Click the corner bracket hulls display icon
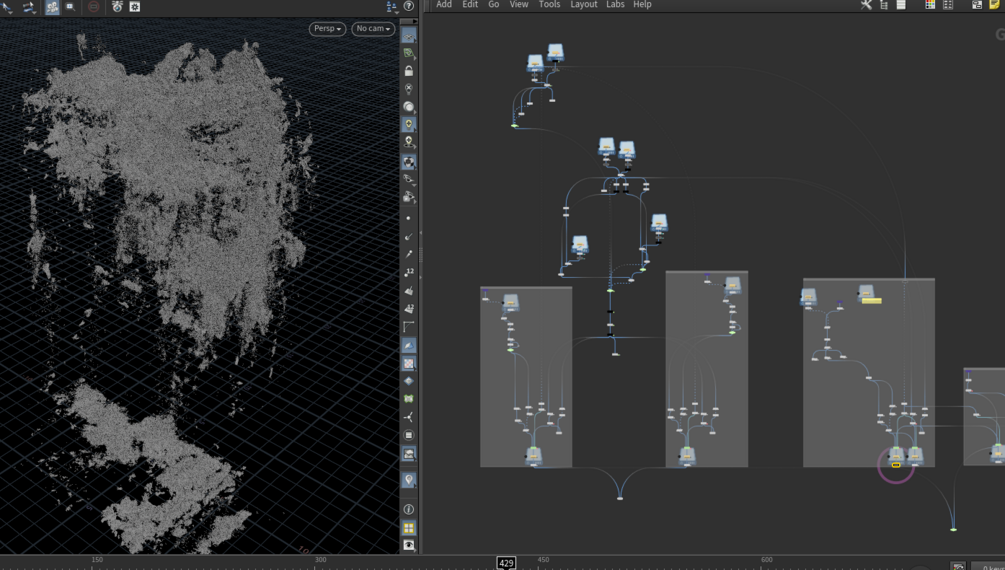 [408, 326]
